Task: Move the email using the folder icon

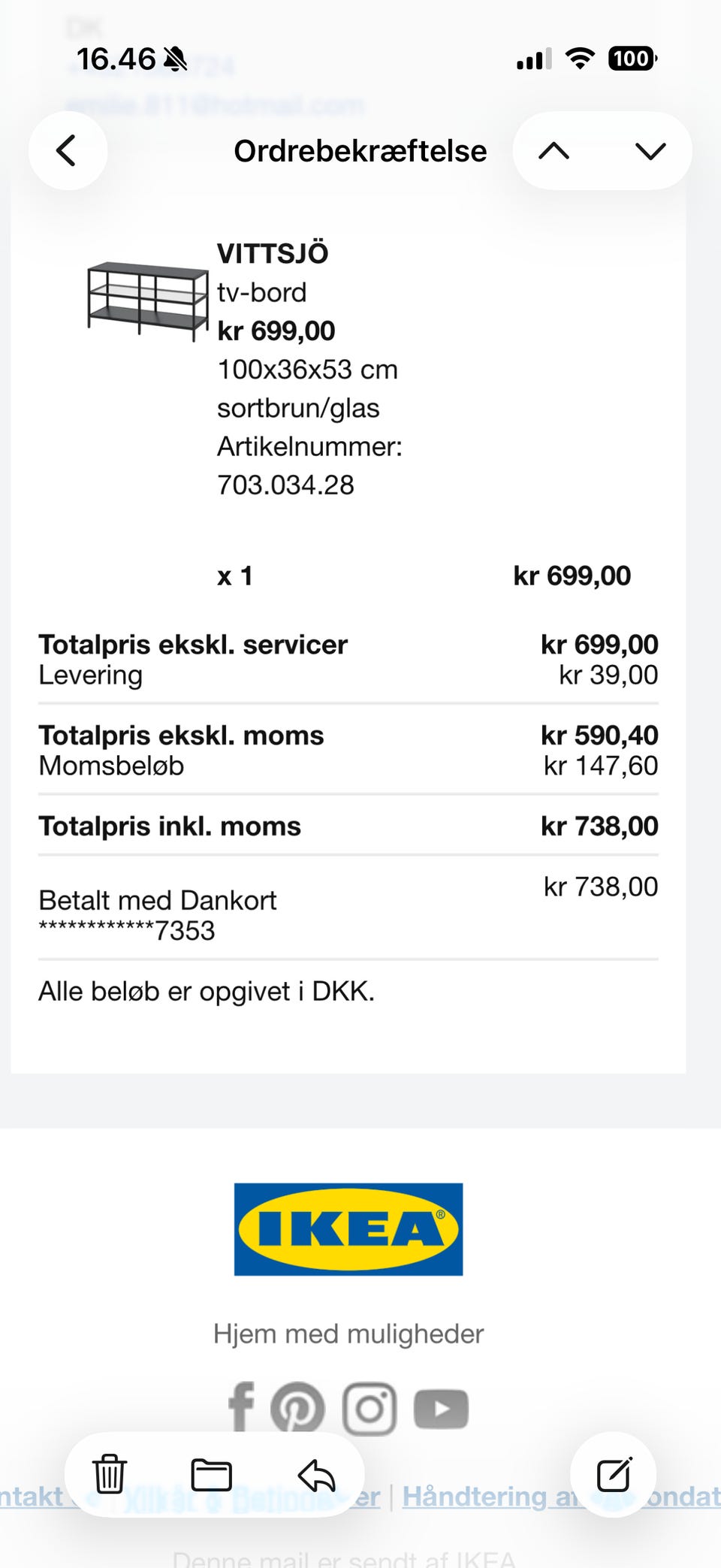Action: tap(212, 1474)
